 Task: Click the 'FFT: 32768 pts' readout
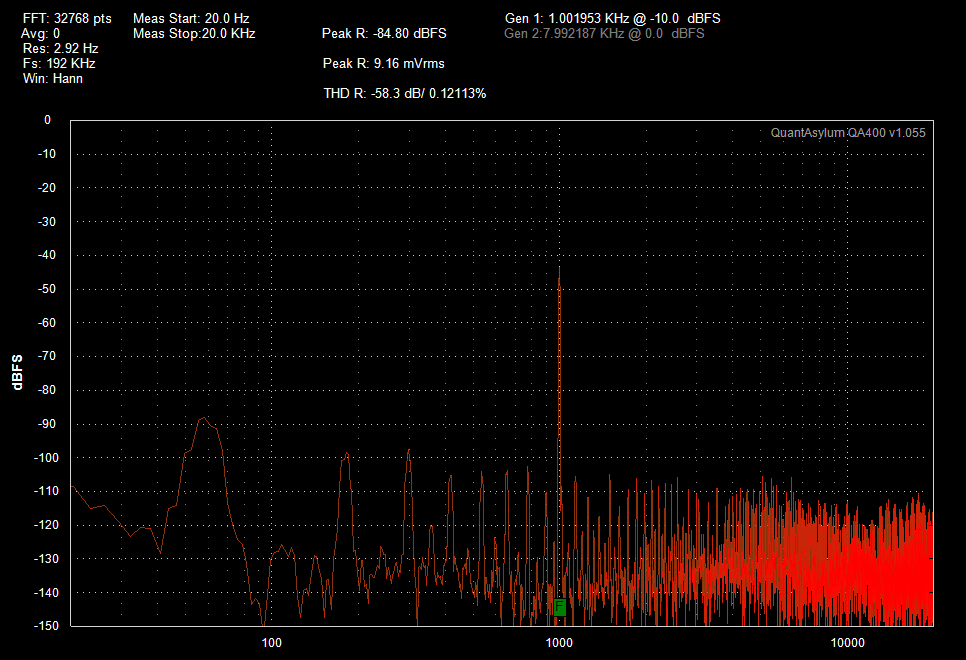(x=67, y=18)
